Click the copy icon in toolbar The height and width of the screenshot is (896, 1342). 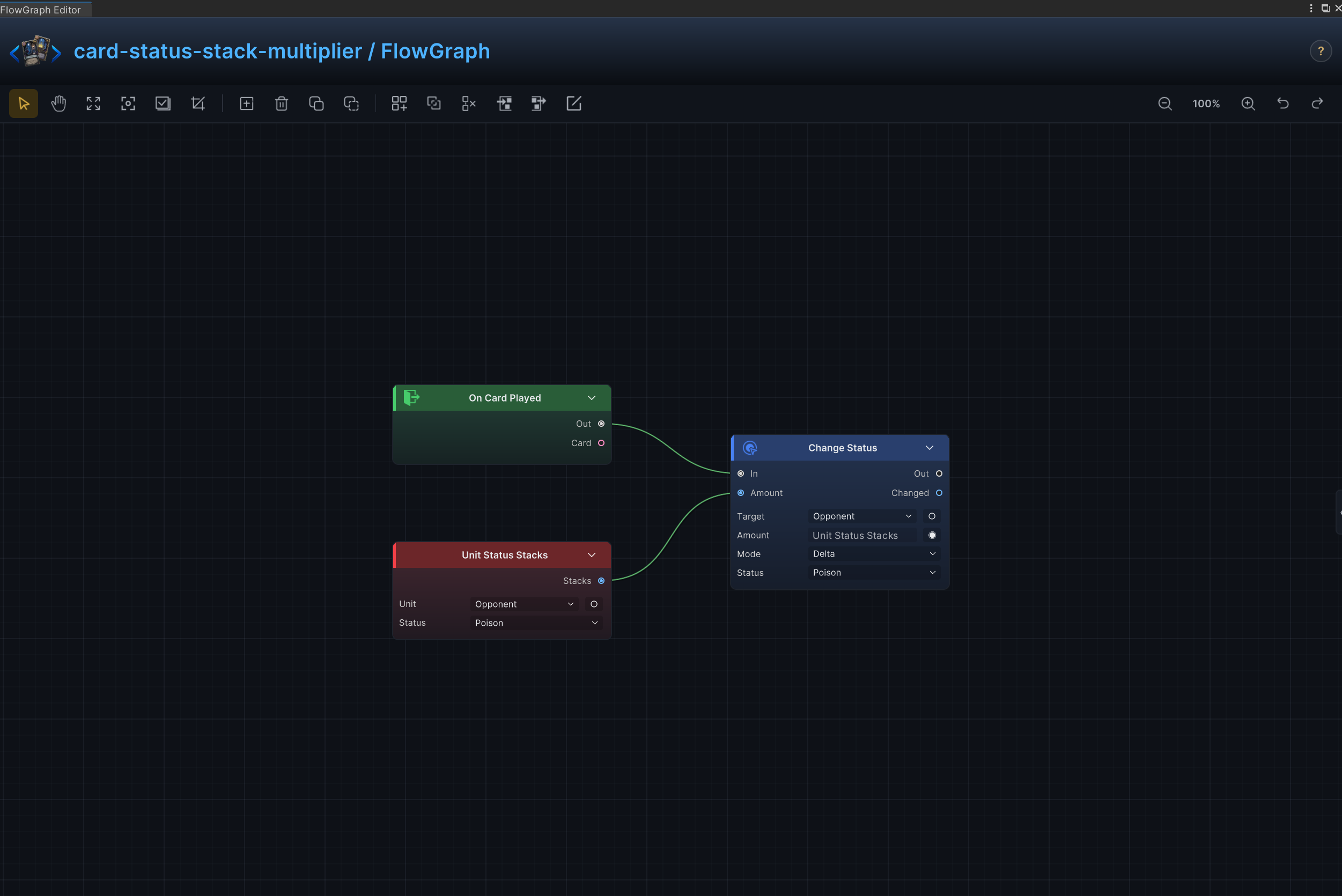[x=316, y=103]
